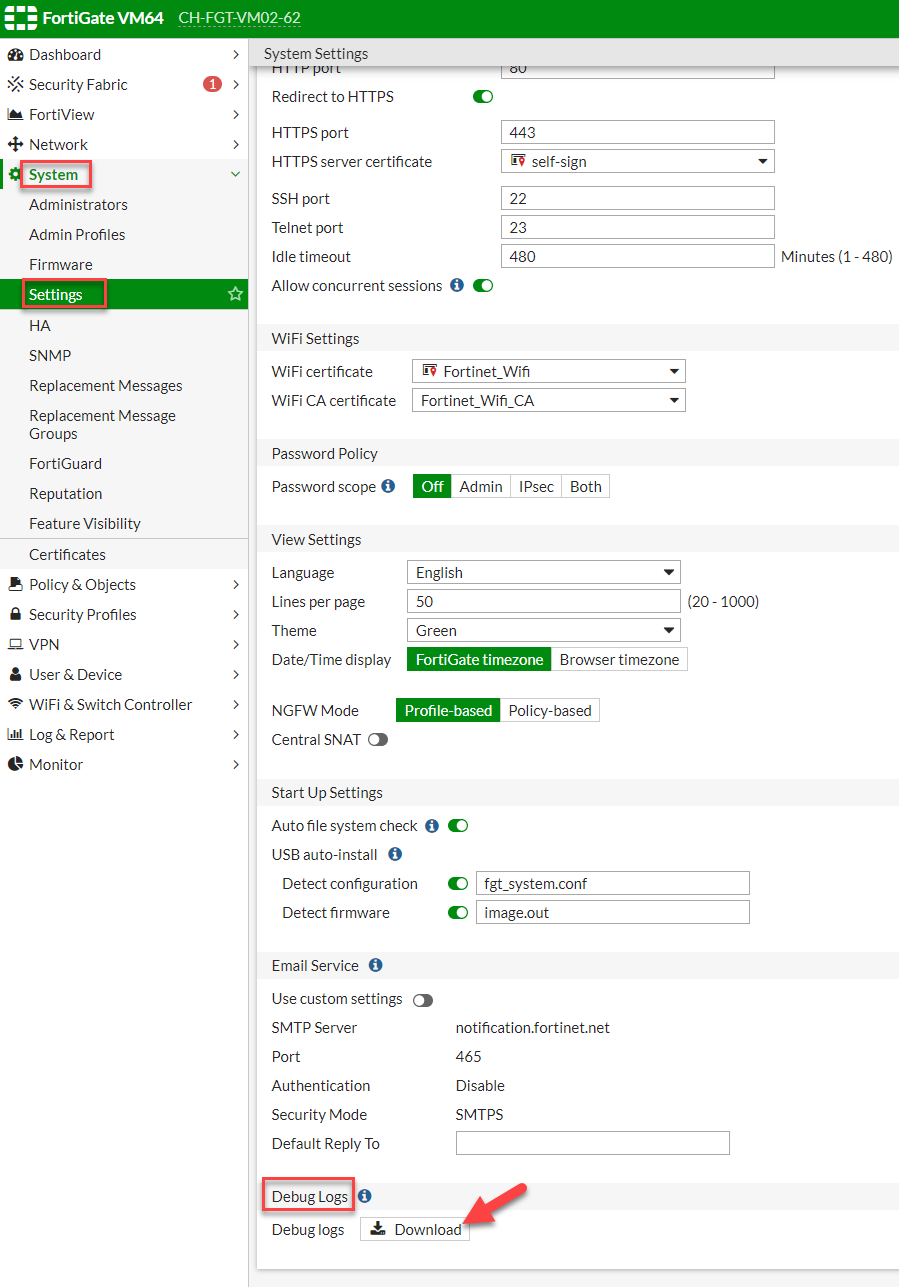
Task: Click info icon beside USB auto-install
Action: click(395, 854)
